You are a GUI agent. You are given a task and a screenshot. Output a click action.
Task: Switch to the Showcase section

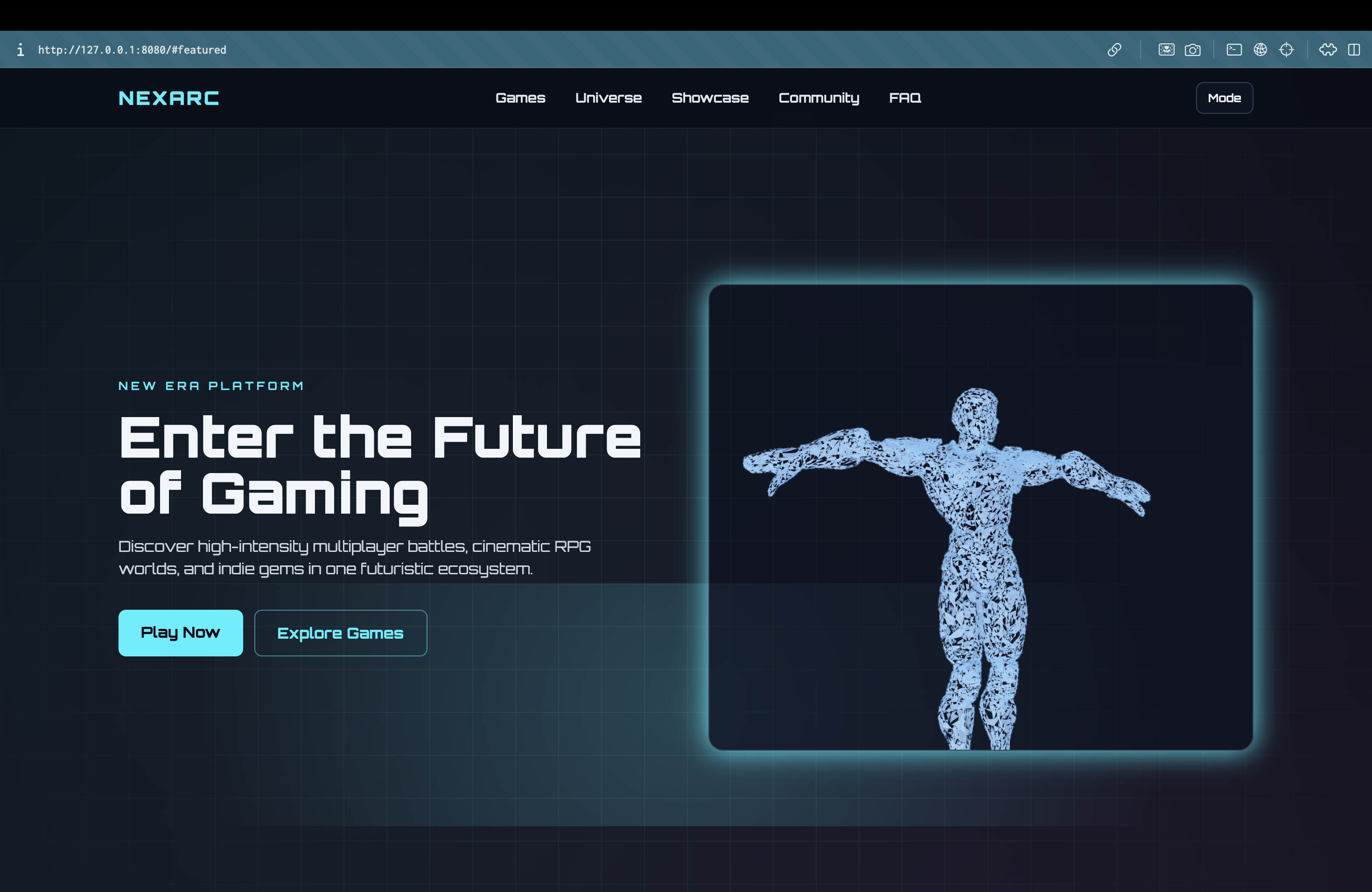[710, 98]
